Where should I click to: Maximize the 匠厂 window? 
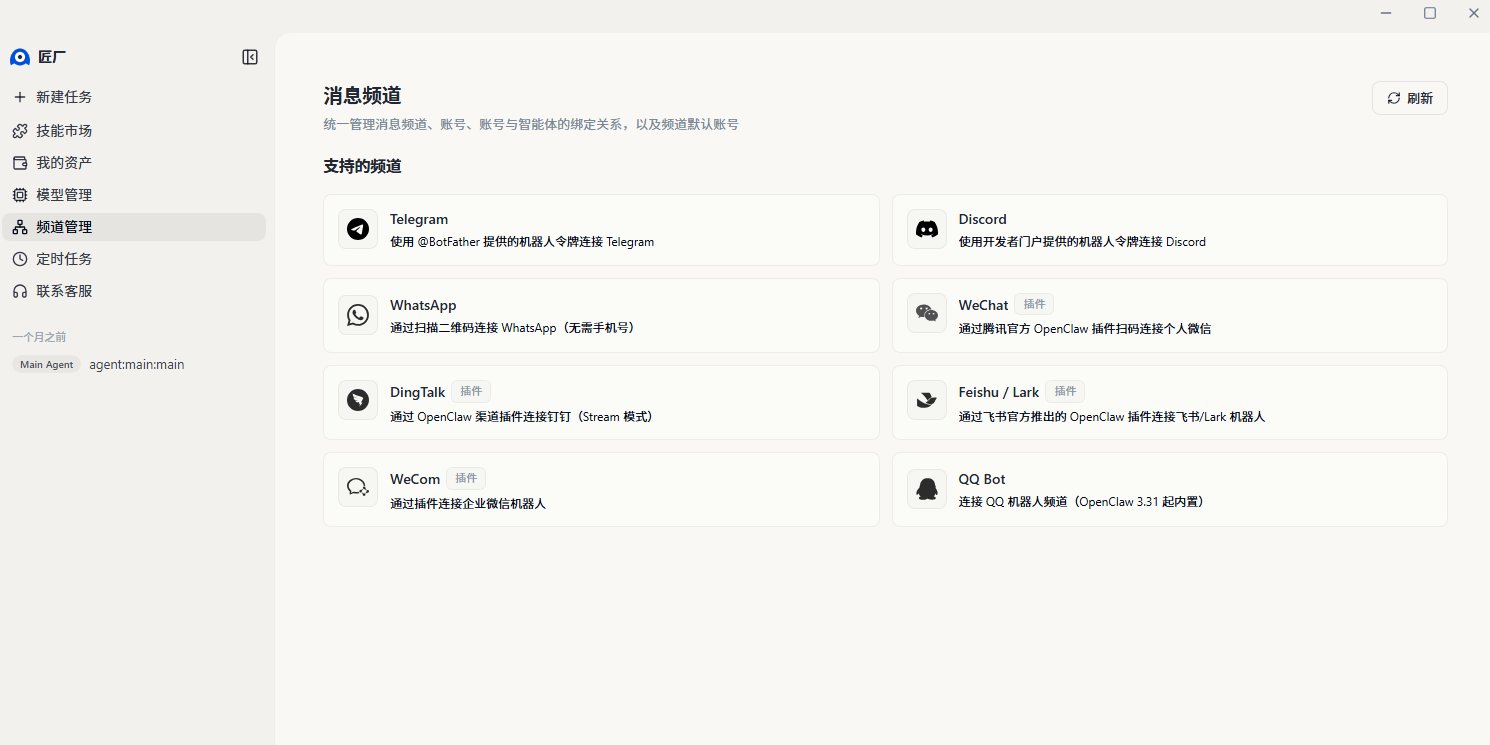1430,13
